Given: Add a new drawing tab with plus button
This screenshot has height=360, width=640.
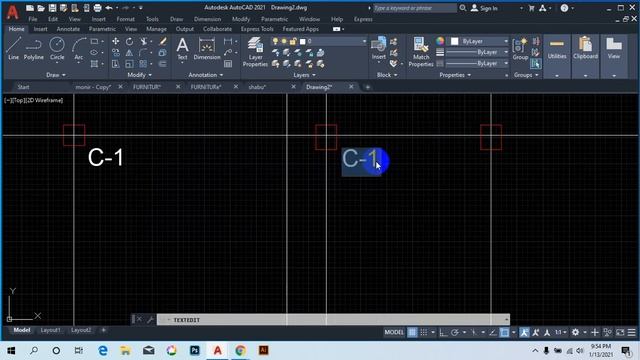Looking at the screenshot, I should pos(367,87).
